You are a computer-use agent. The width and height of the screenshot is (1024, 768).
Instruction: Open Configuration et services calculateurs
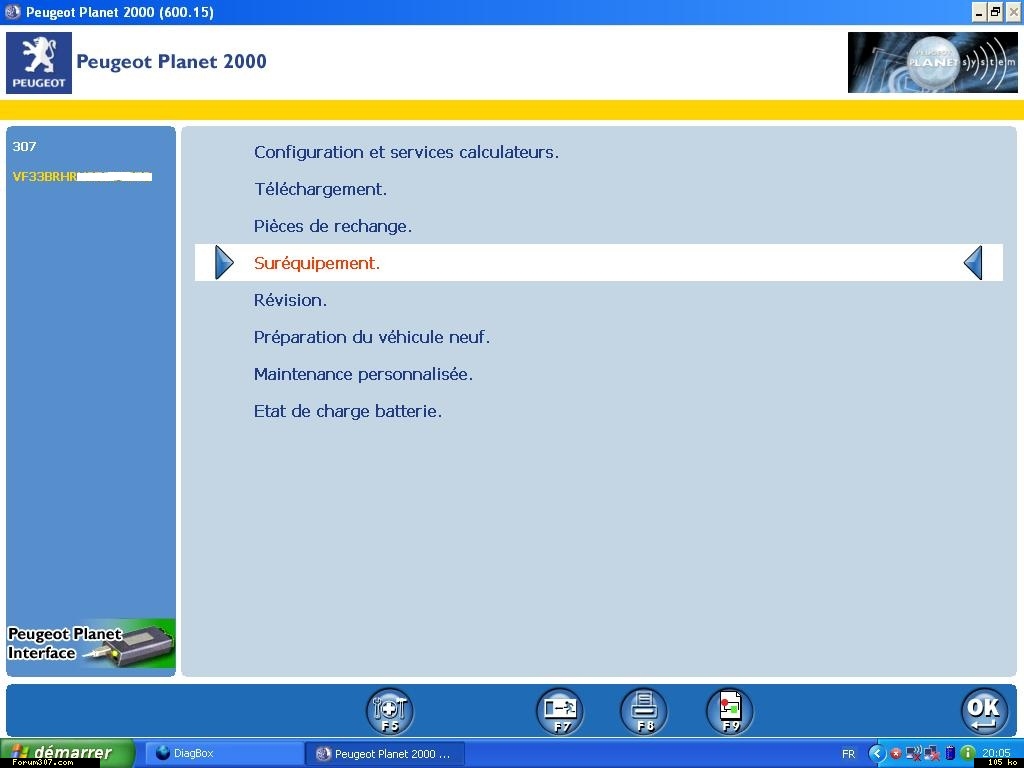tap(406, 152)
